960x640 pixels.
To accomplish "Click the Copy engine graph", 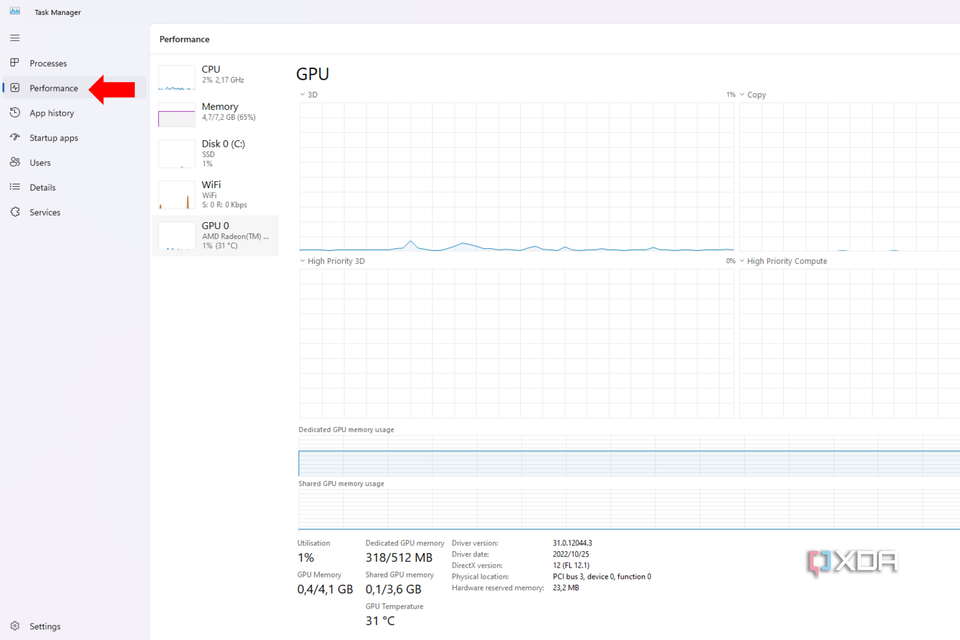I will (849, 176).
